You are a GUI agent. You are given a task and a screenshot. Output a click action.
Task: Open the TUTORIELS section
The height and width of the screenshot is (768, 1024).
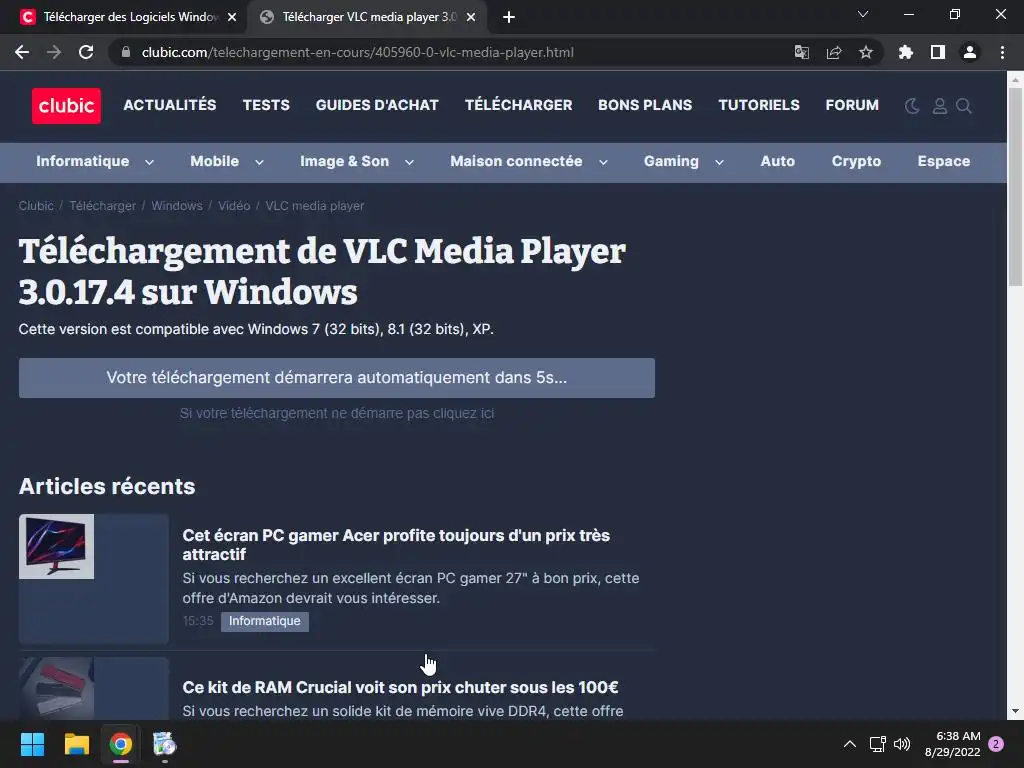[x=759, y=105]
